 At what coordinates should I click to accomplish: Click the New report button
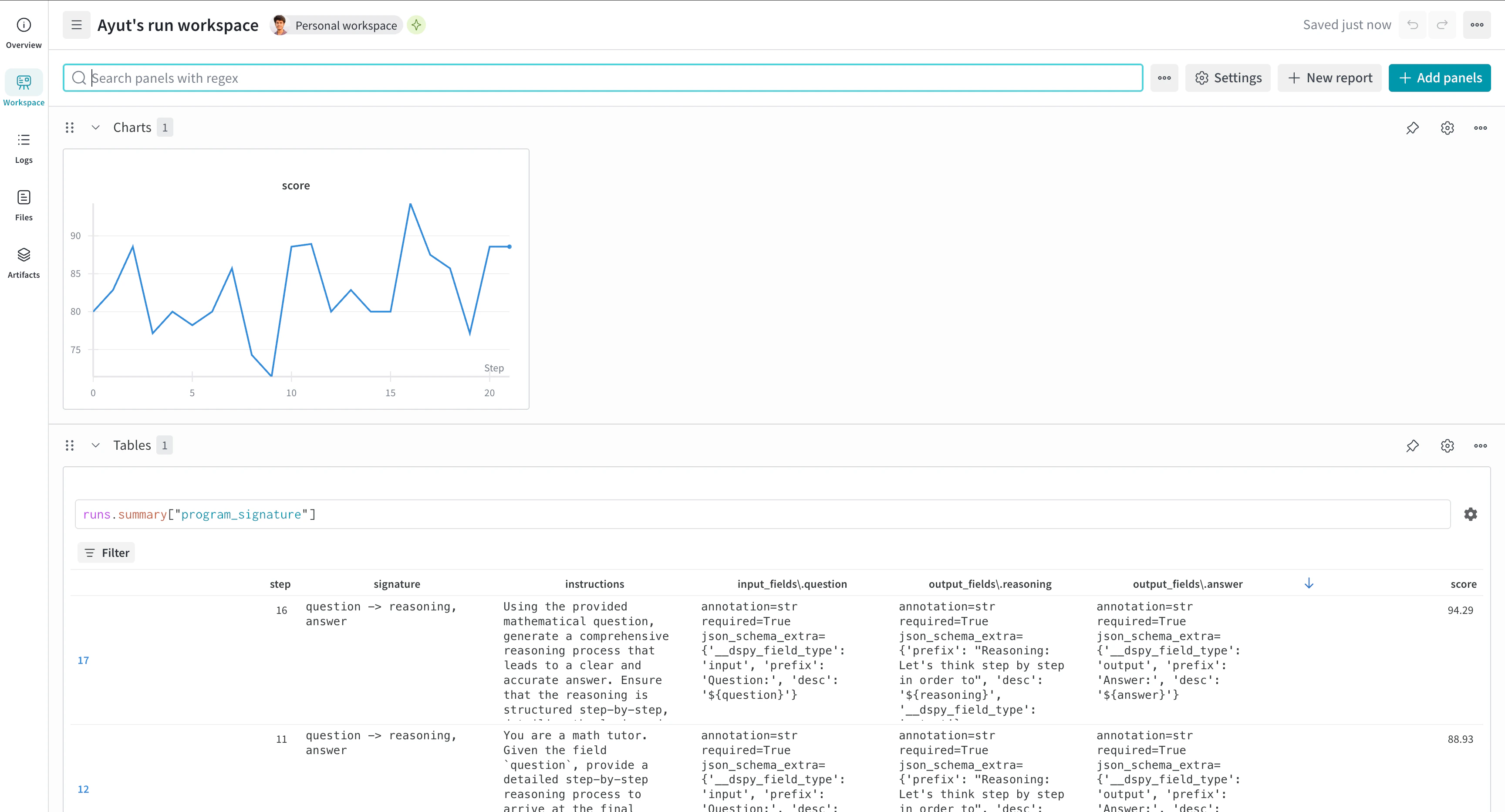tap(1329, 77)
